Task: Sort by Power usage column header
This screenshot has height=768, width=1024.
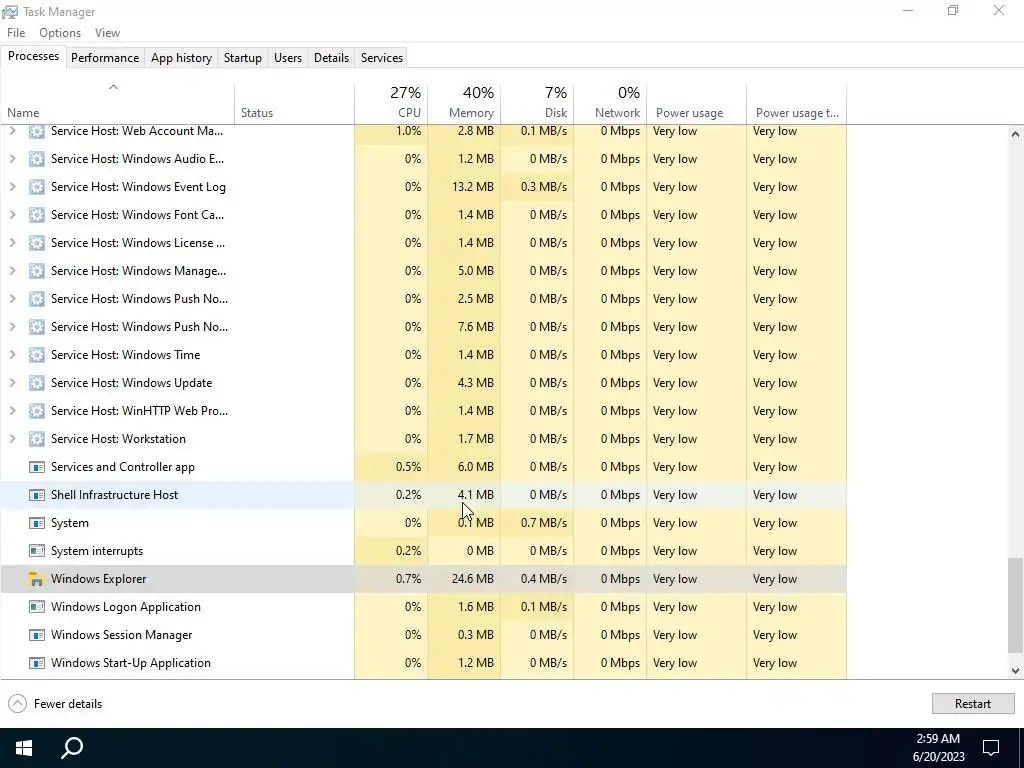Action: point(697,103)
